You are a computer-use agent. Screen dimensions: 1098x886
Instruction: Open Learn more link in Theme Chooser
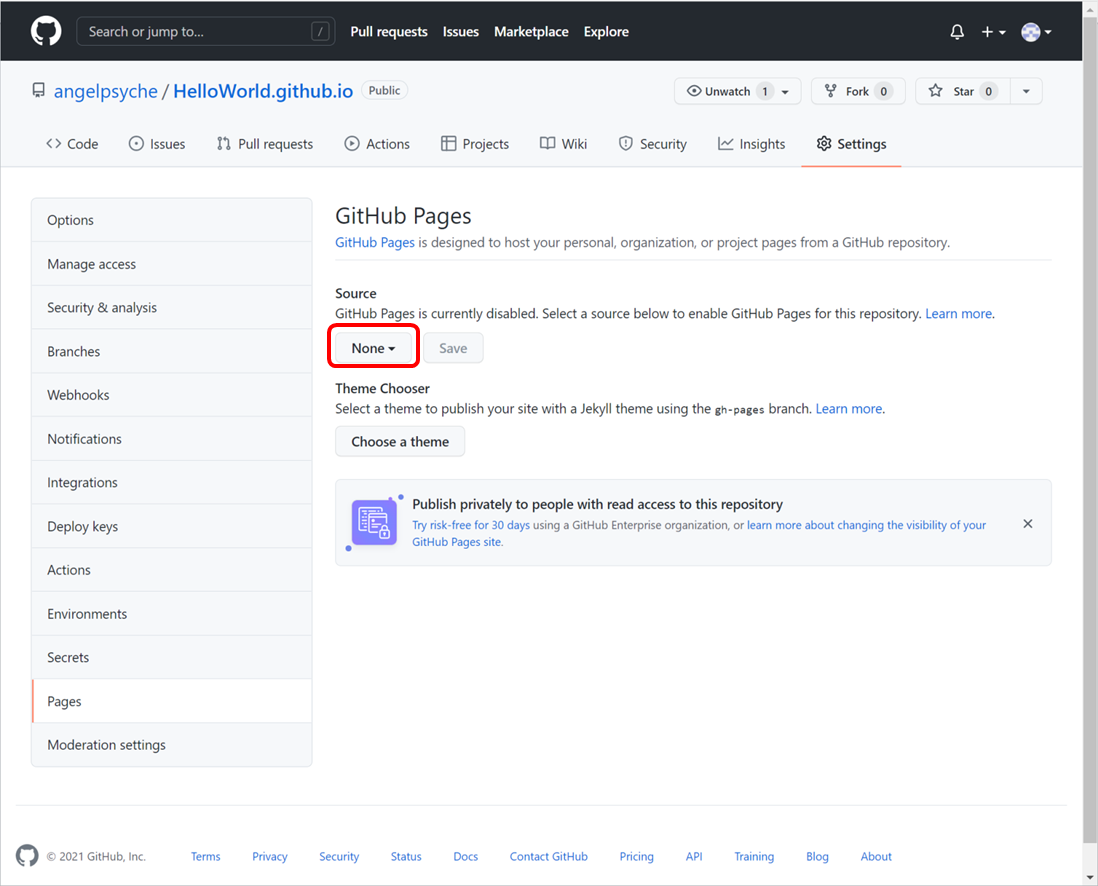click(849, 409)
